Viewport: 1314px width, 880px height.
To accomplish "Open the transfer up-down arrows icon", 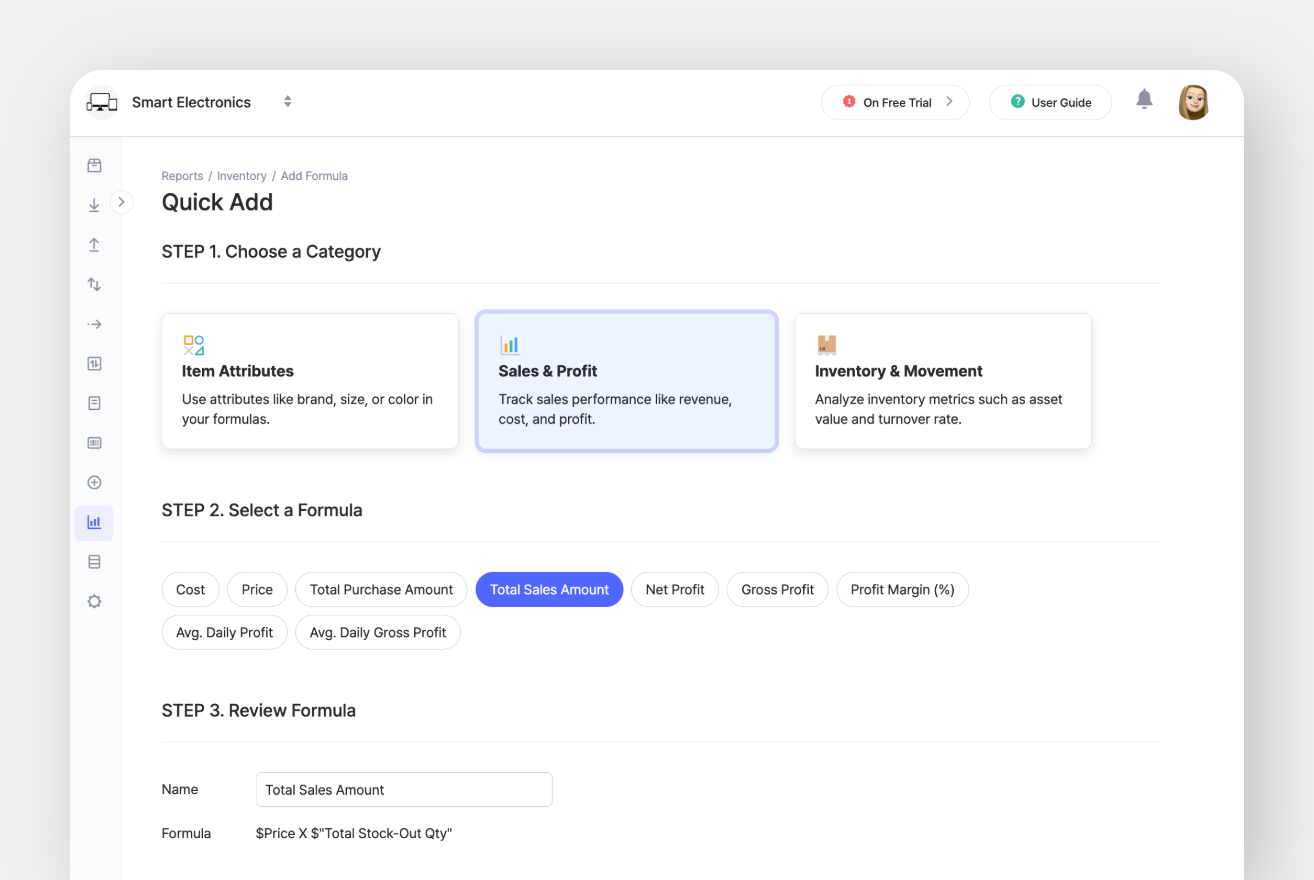I will click(x=94, y=284).
